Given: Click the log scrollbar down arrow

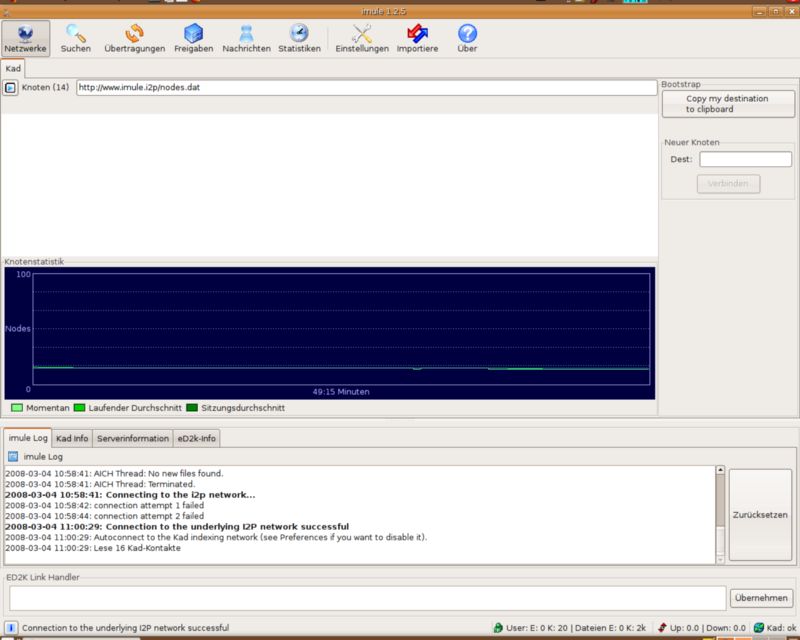Looking at the screenshot, I should coord(720,559).
